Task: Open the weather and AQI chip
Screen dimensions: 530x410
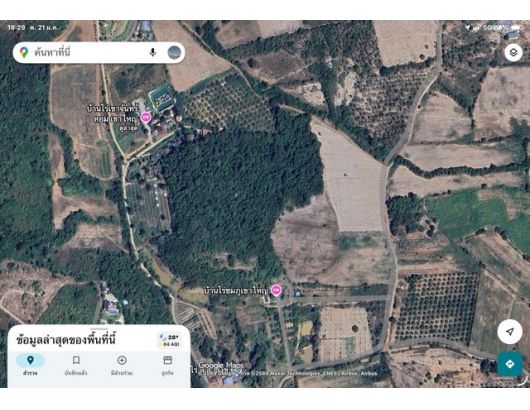Action: (x=170, y=341)
